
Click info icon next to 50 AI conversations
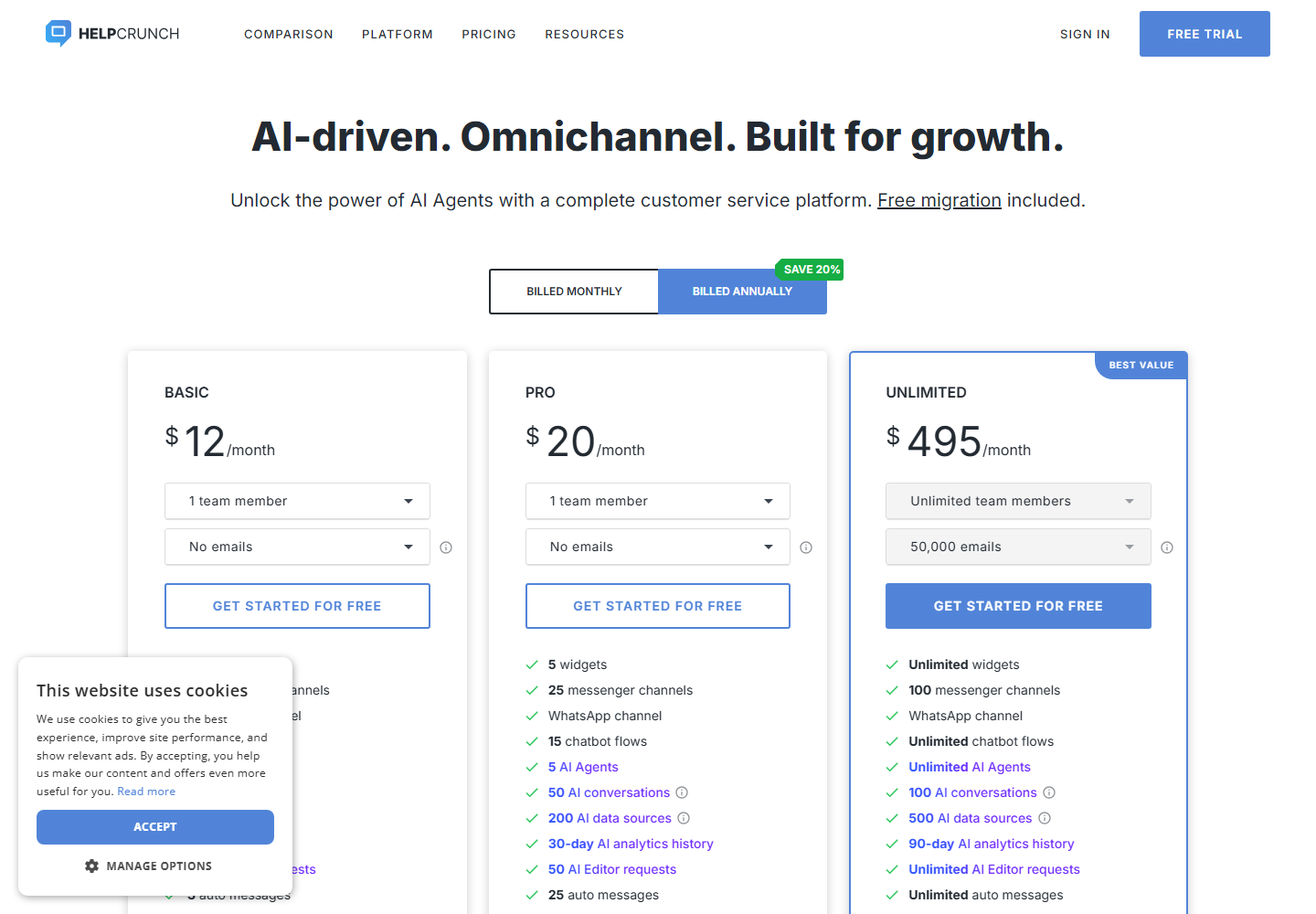[x=682, y=792]
